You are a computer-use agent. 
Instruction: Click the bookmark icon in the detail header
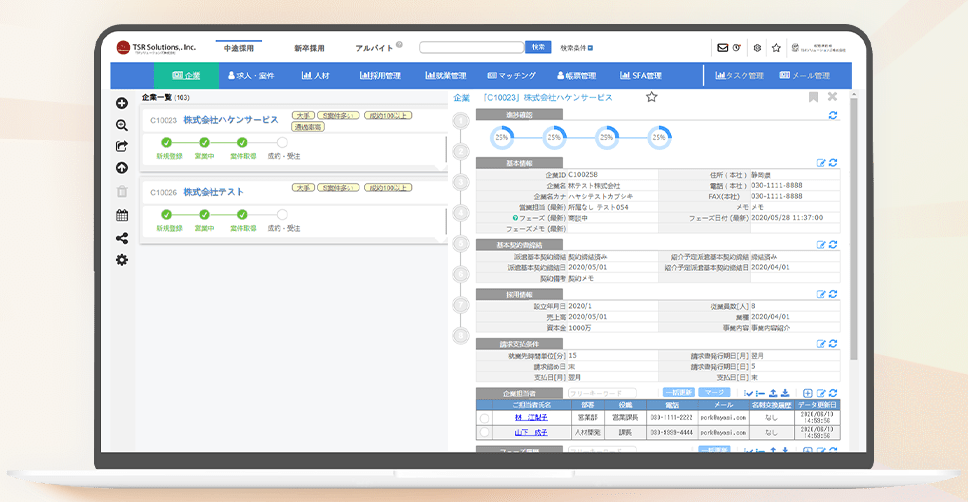813,97
